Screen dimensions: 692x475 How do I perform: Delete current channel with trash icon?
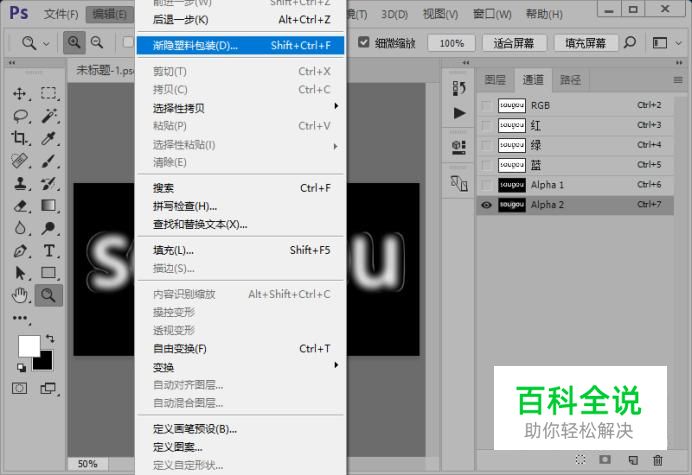tap(658, 460)
